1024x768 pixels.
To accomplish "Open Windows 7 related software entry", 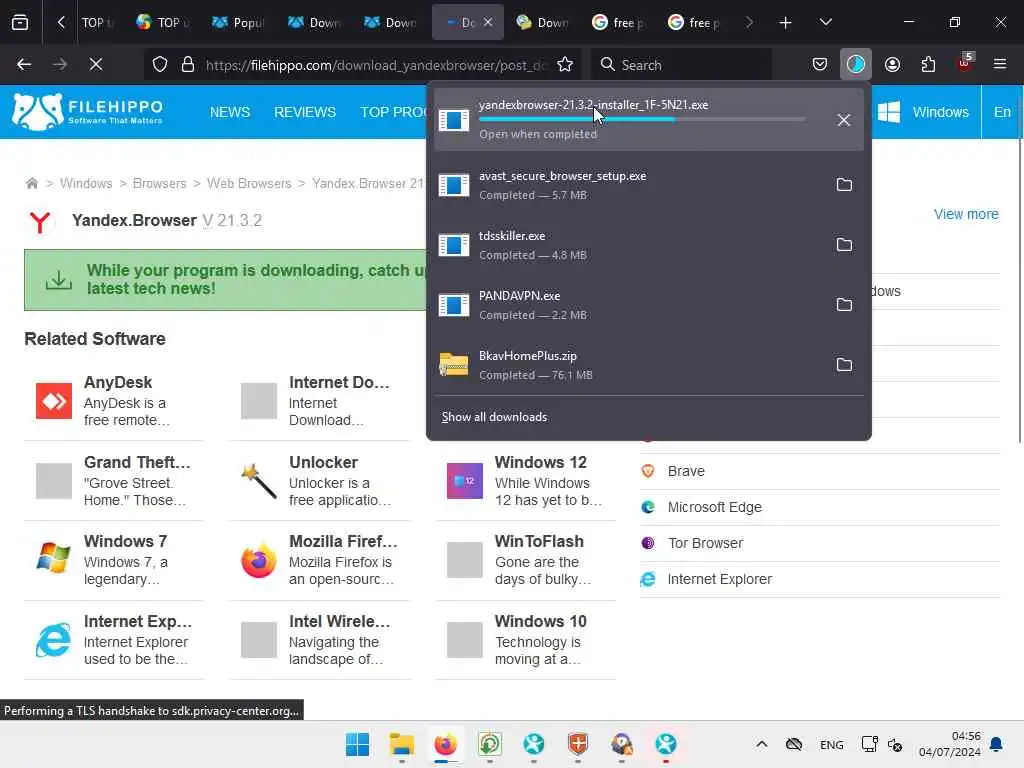I will [x=114, y=560].
